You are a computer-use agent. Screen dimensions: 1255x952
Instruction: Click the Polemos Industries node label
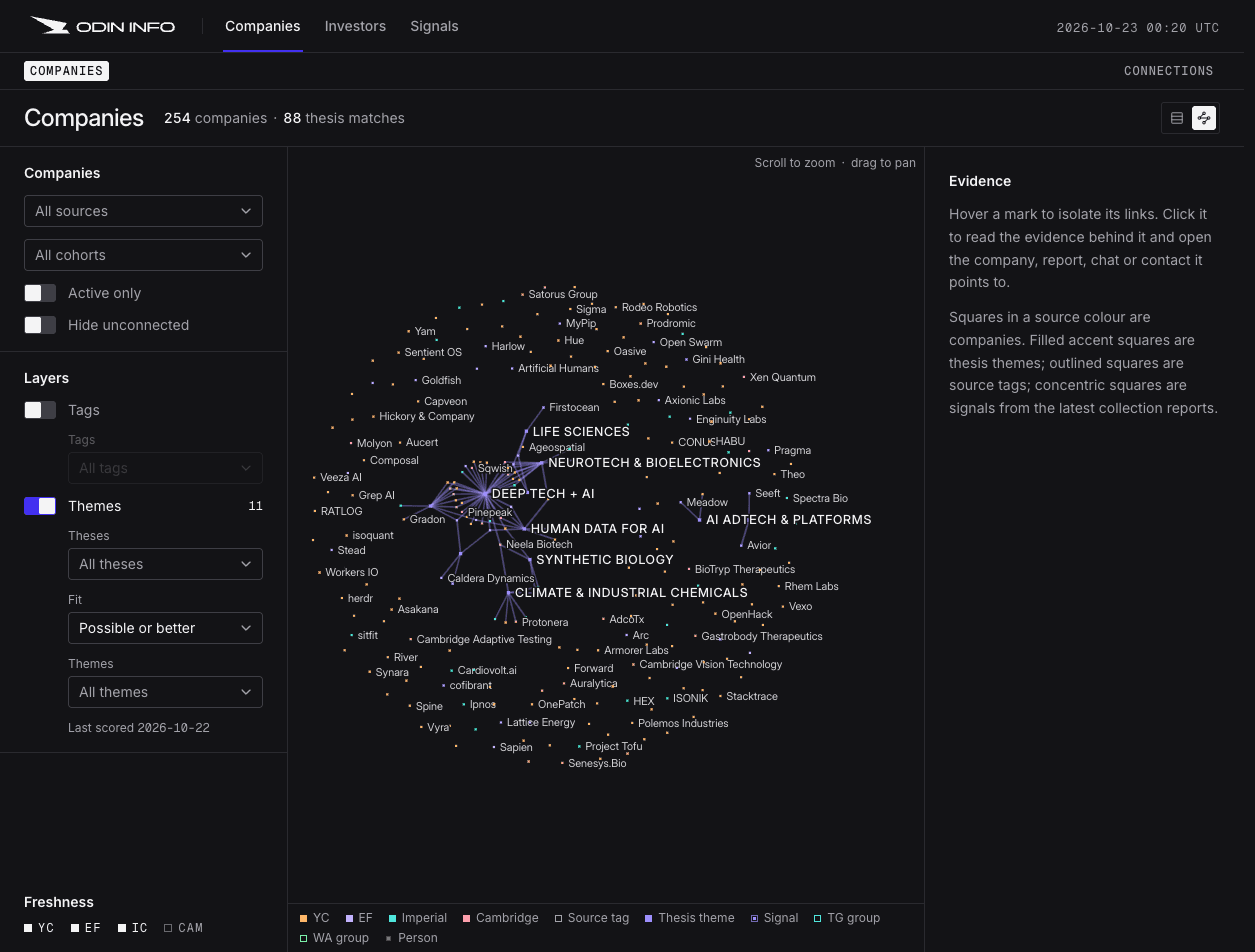pos(683,723)
